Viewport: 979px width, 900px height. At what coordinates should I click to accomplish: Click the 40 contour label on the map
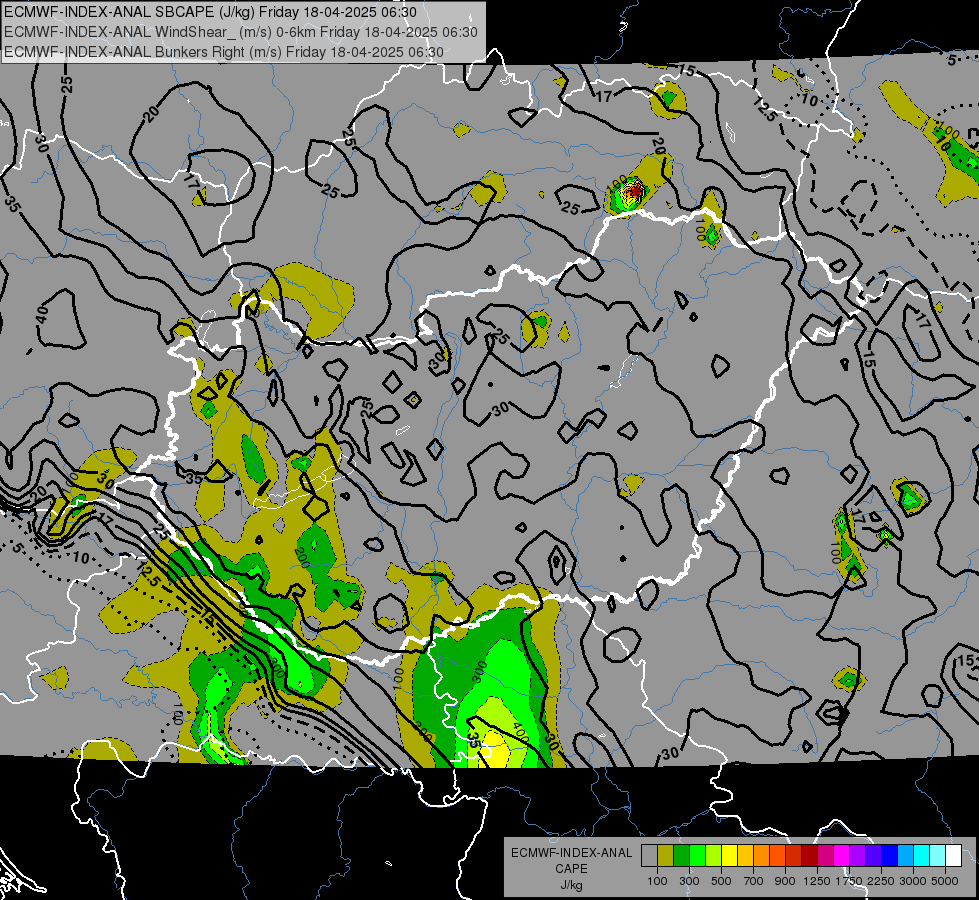[42, 314]
